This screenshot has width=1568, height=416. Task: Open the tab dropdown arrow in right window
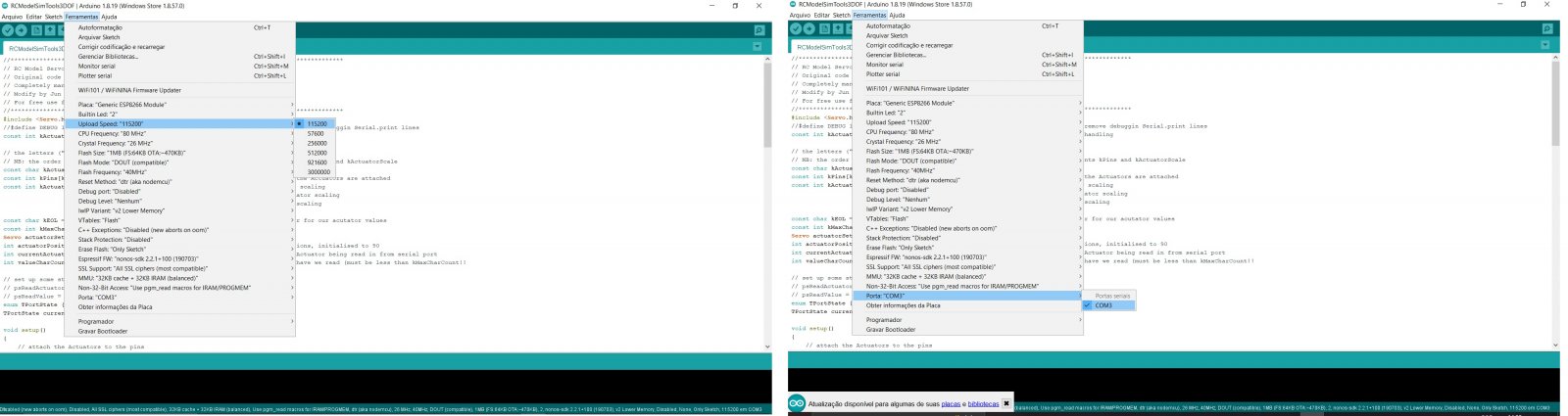click(x=1546, y=45)
